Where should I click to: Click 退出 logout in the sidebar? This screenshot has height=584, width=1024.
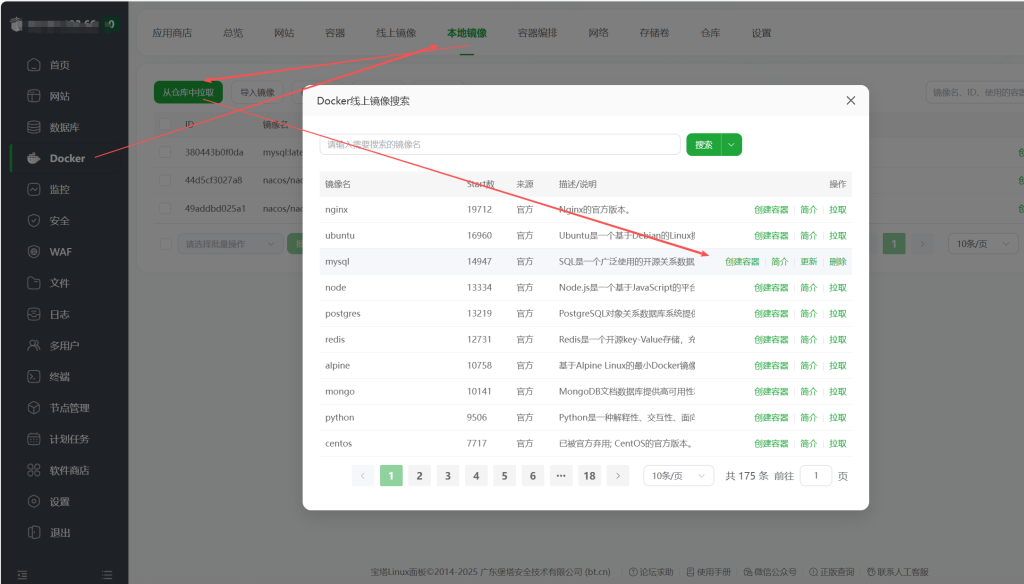(59, 533)
